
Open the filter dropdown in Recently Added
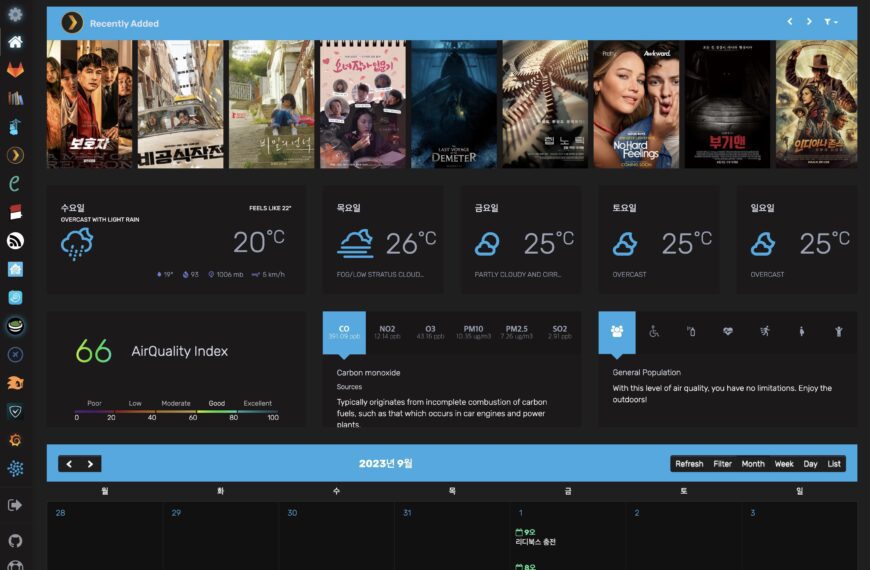(x=831, y=22)
